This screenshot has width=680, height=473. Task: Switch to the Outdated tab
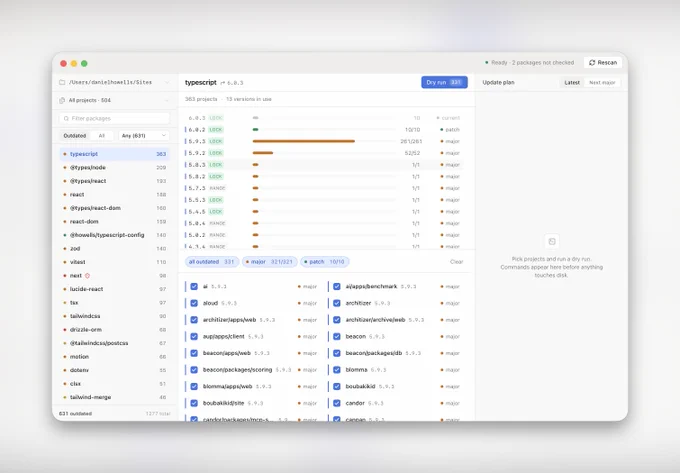[x=75, y=136]
